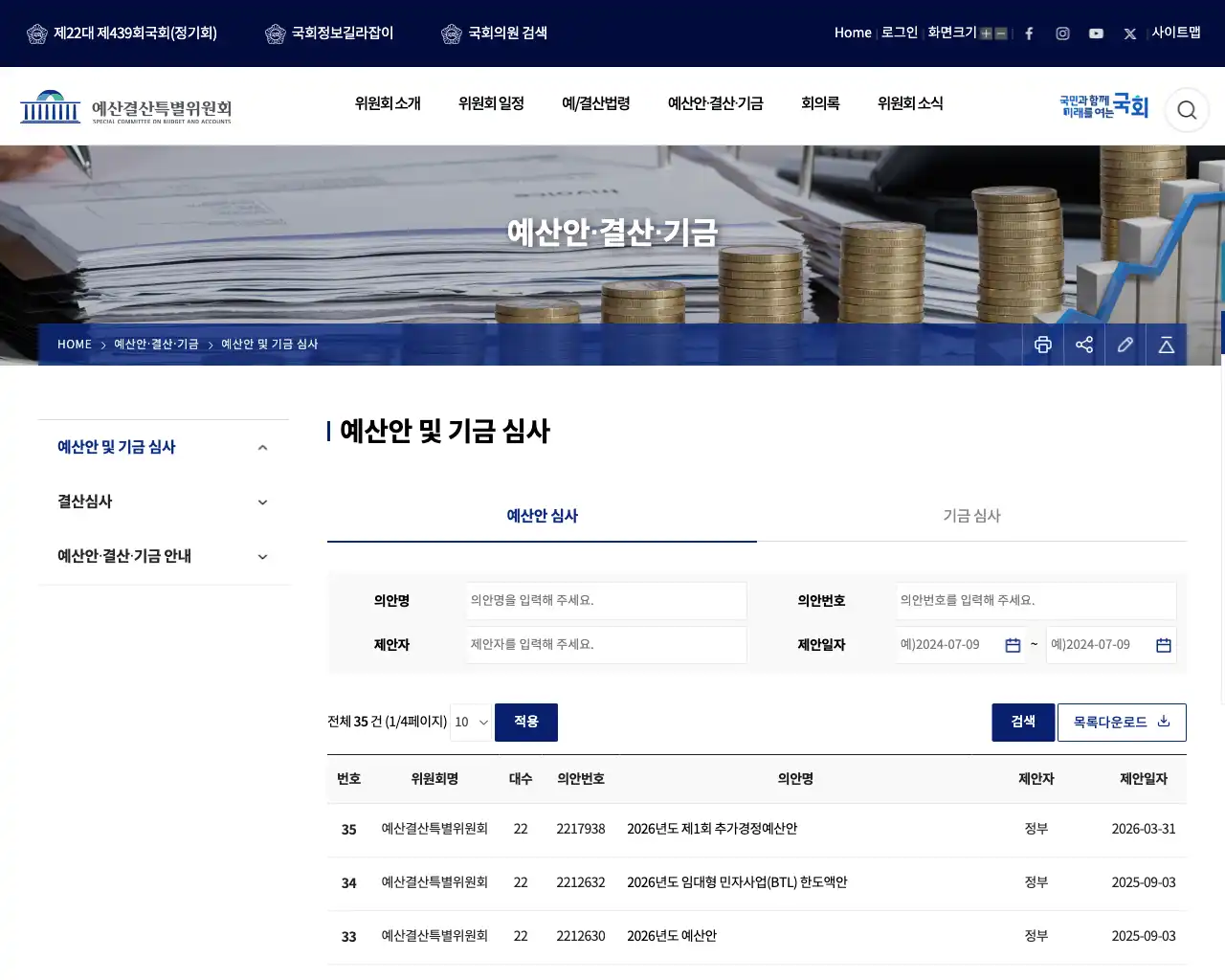Screen dimensions: 1225x980
Task: Focus the 의안명 input field
Action: pyautogui.click(x=606, y=601)
